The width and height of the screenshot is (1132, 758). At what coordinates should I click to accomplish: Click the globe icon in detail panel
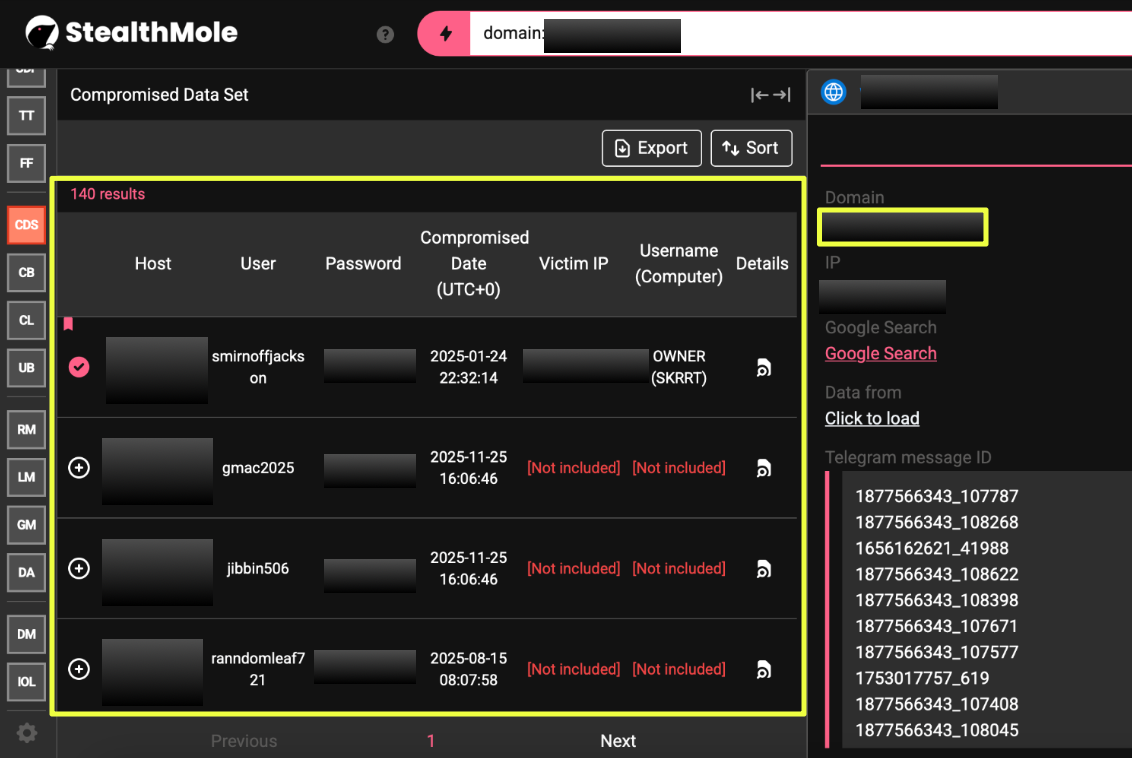pos(833,93)
